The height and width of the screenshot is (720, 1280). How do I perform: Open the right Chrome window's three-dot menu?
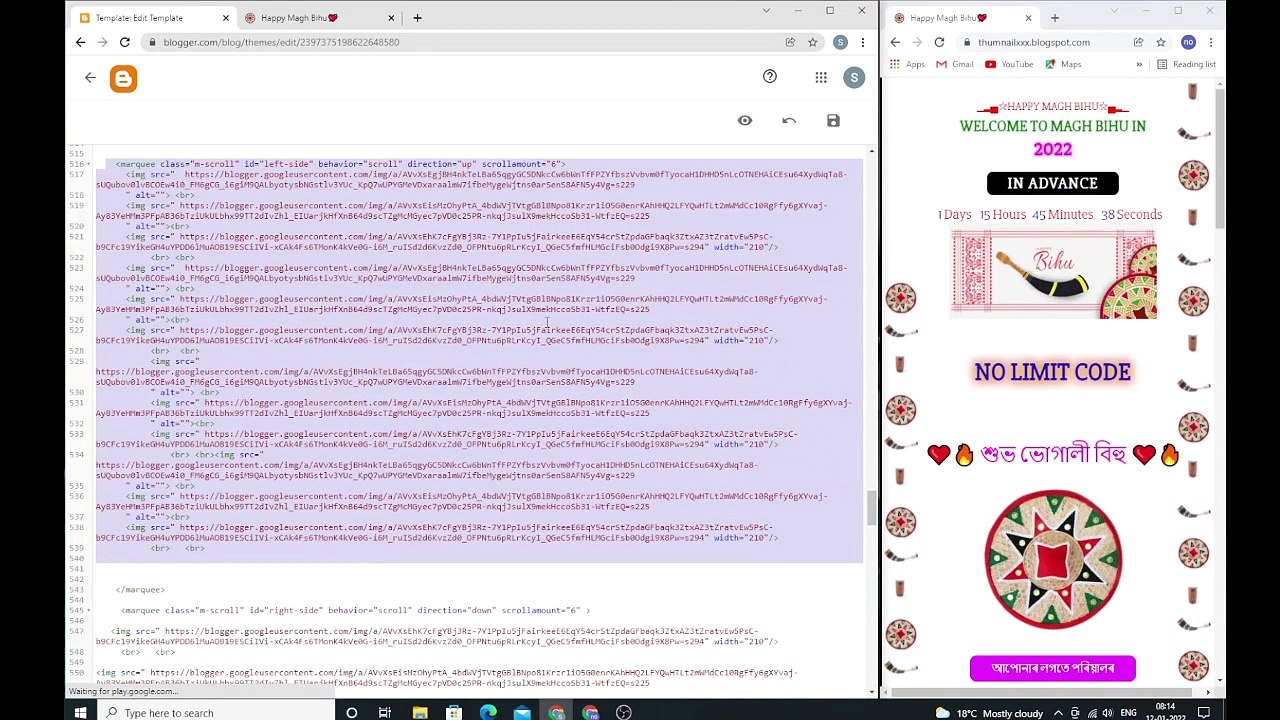[x=1211, y=42]
